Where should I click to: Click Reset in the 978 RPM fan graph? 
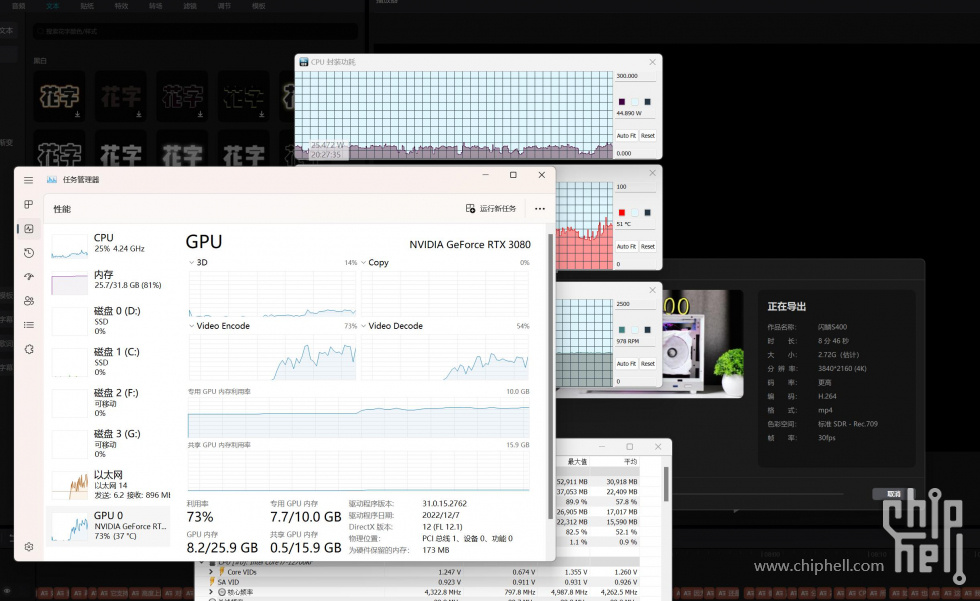648,363
